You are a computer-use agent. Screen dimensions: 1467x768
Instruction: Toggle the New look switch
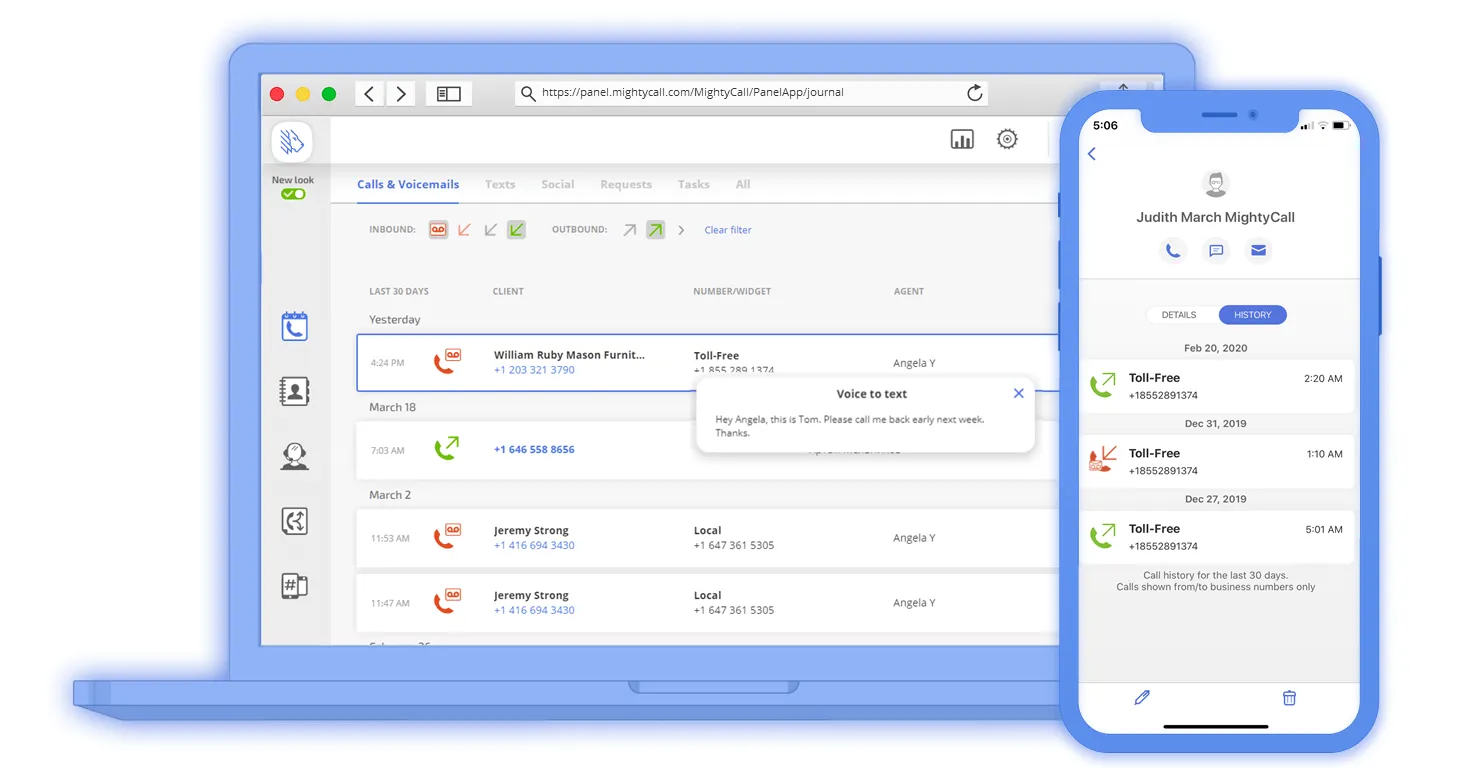[x=293, y=194]
